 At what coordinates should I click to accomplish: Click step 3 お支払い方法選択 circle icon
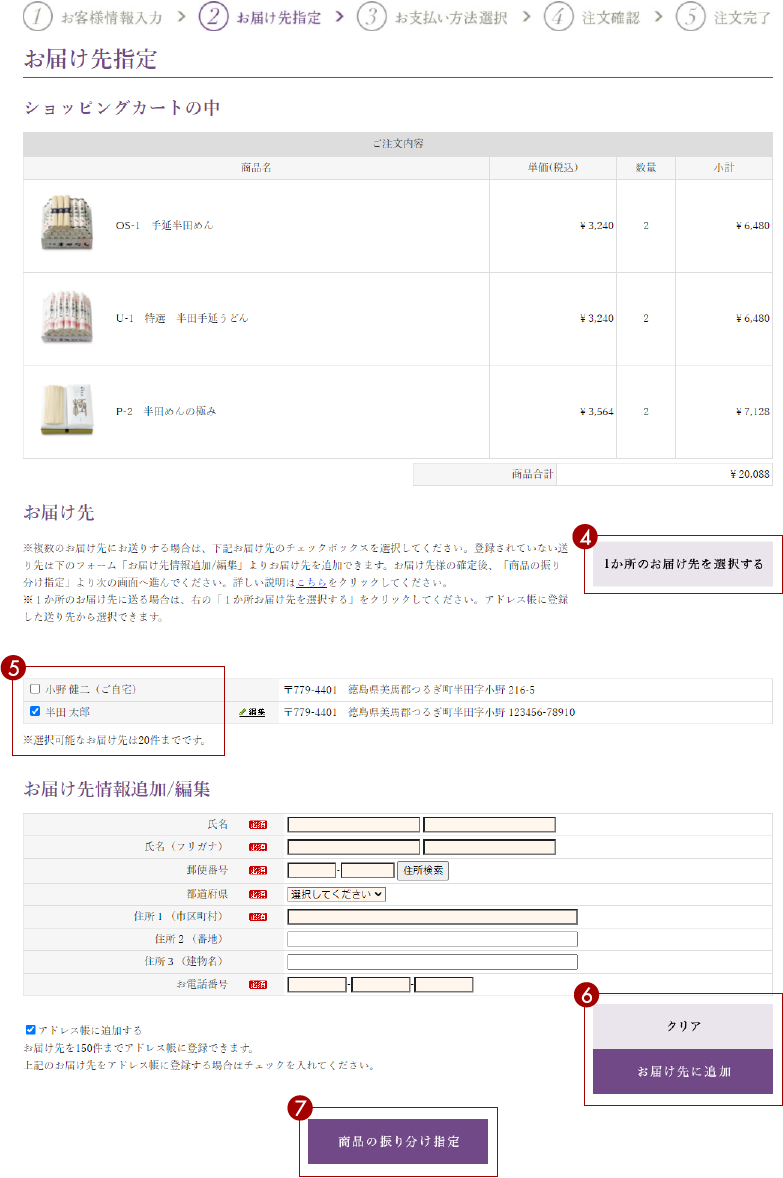coord(372,17)
